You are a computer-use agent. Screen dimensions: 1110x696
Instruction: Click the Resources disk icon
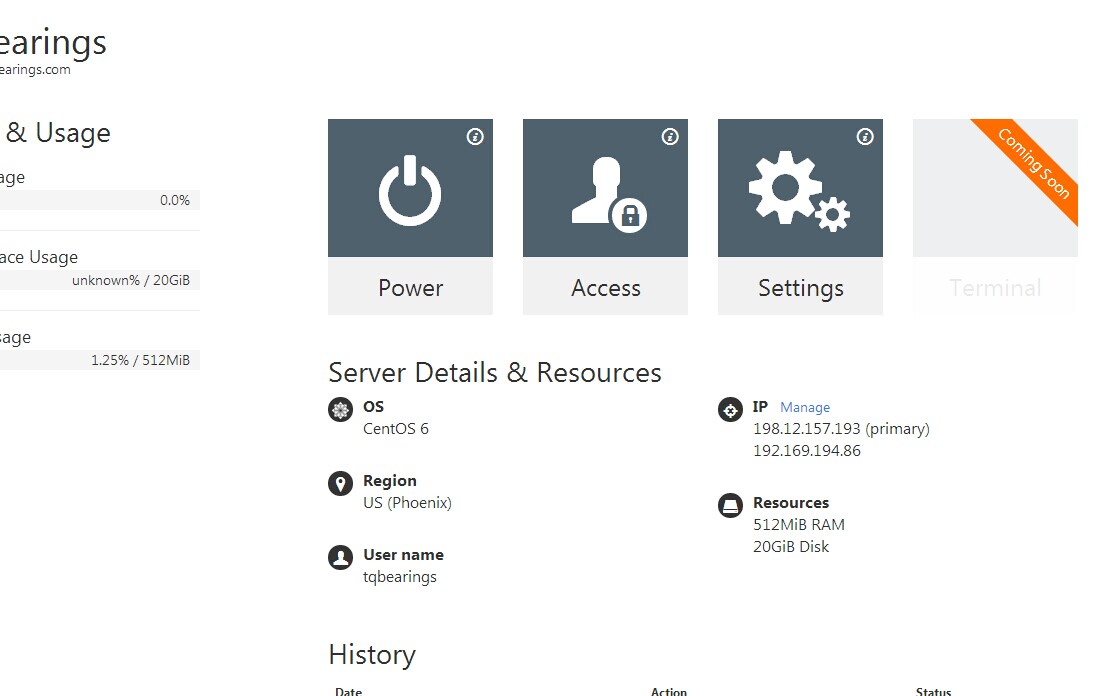(x=731, y=506)
